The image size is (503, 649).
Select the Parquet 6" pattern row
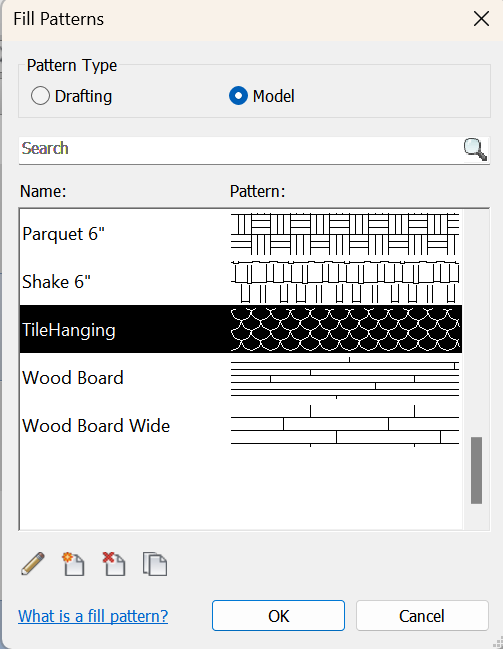(x=241, y=234)
